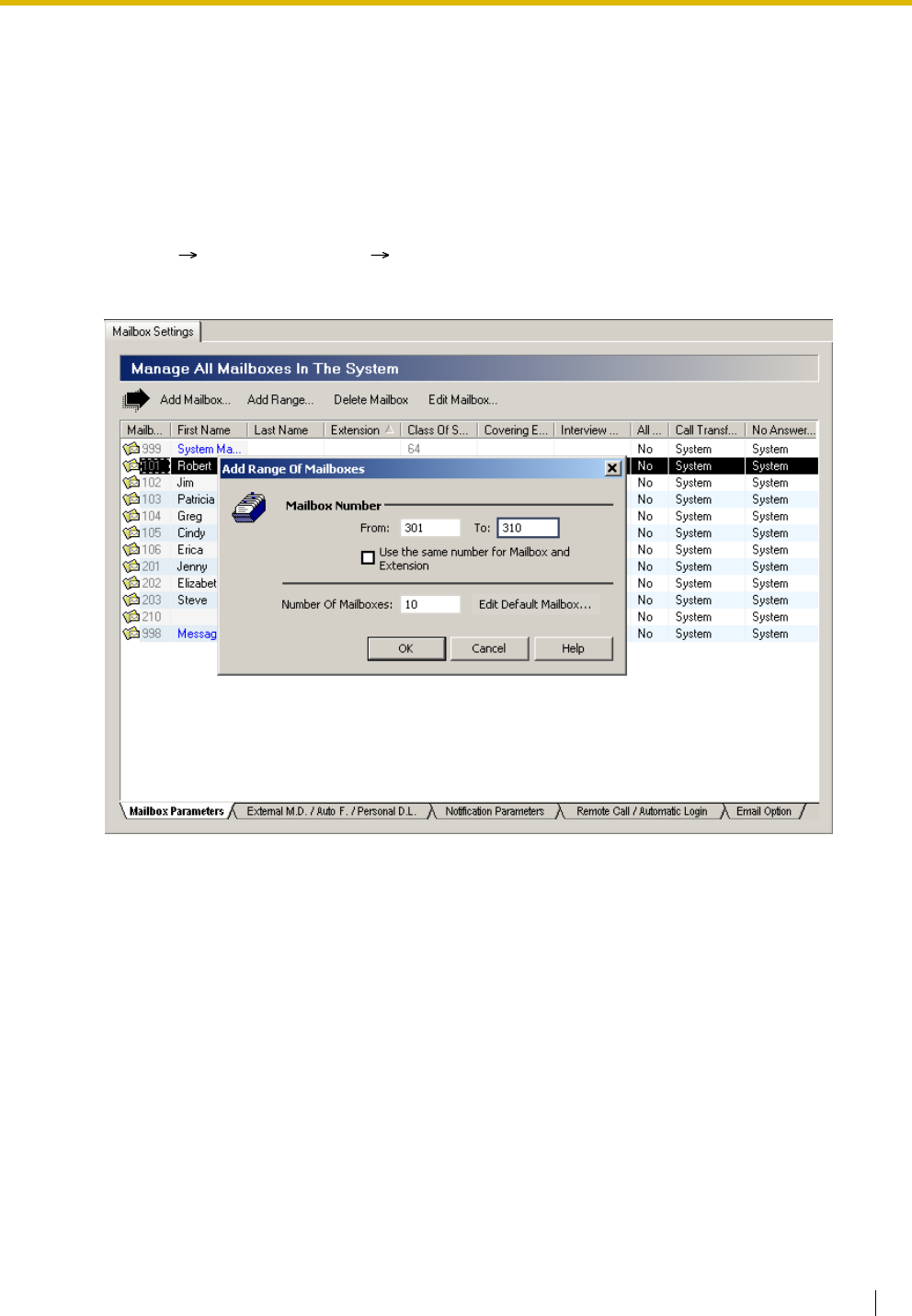Switch to Email Option tab
This screenshot has width=912, height=1316.
(x=763, y=811)
